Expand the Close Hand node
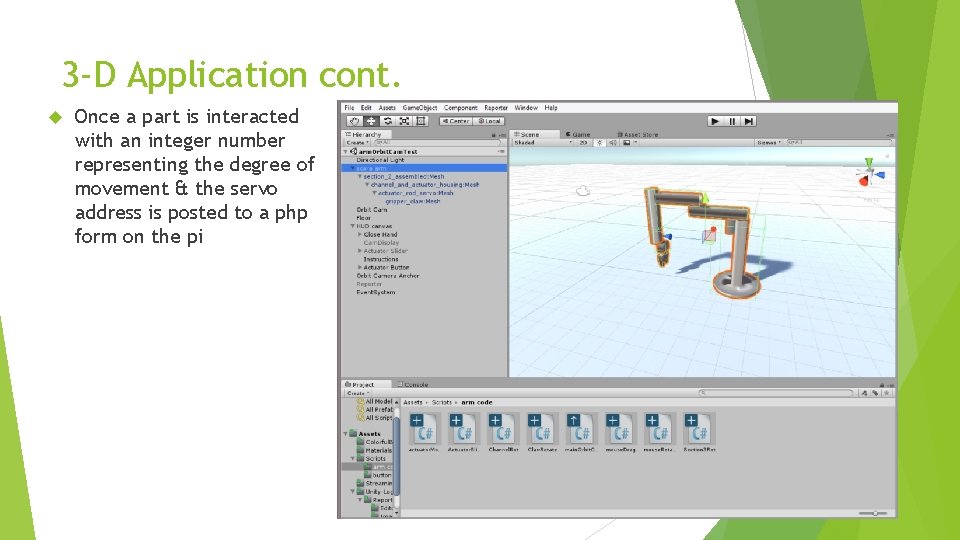Viewport: 960px width, 540px height. coord(360,234)
